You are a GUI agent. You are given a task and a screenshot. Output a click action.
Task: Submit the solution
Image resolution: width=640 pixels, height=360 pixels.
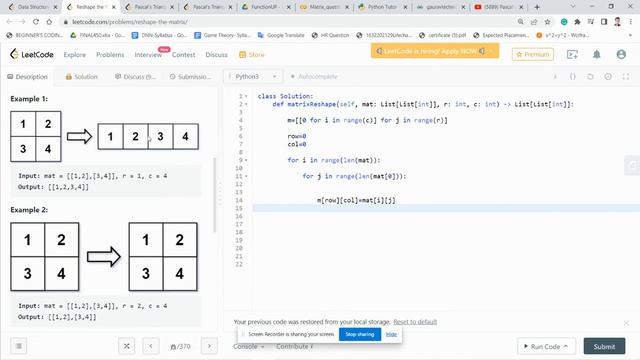point(604,346)
